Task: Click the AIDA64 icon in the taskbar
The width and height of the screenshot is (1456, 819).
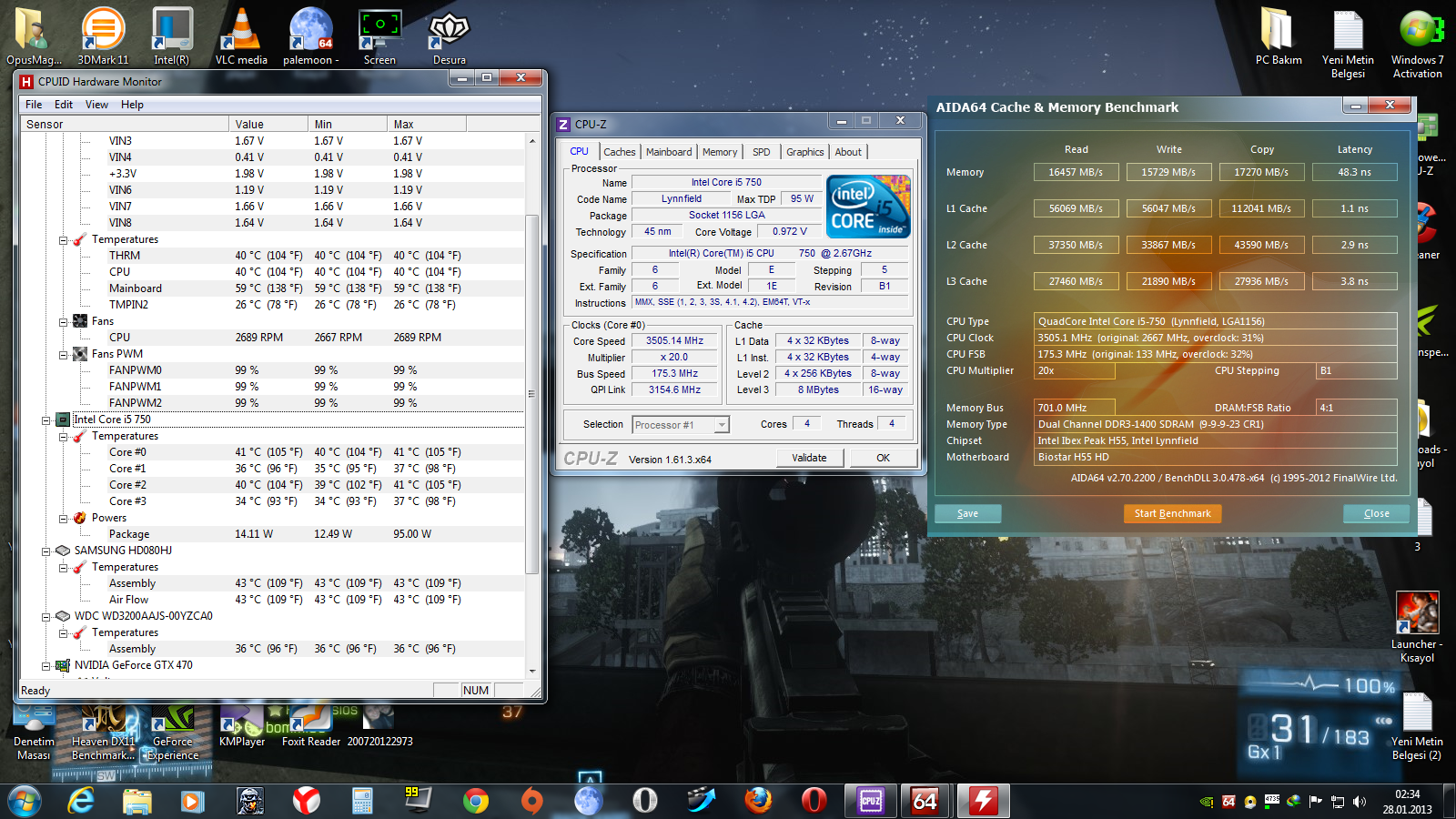Action: click(x=925, y=801)
